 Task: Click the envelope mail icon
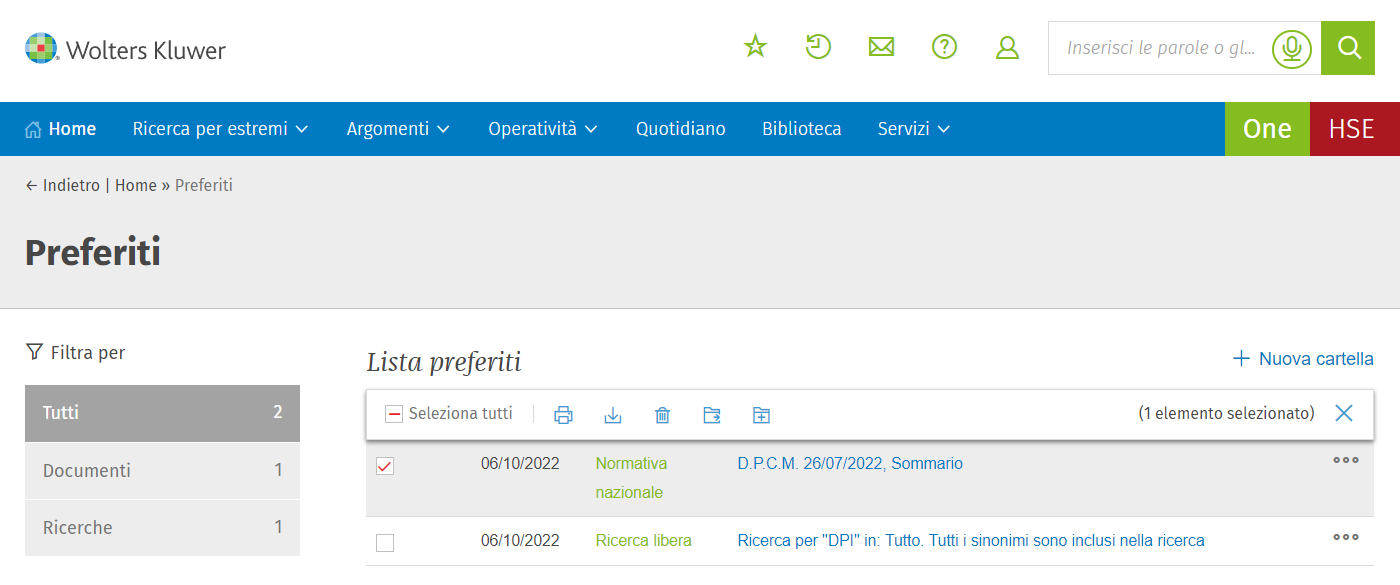coord(881,47)
